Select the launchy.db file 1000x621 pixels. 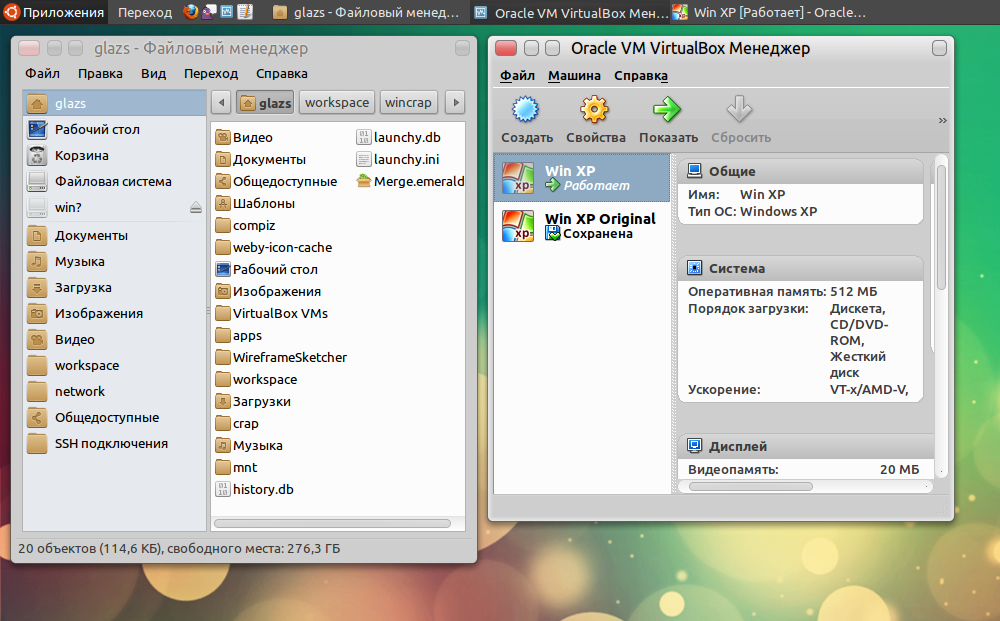coord(399,137)
